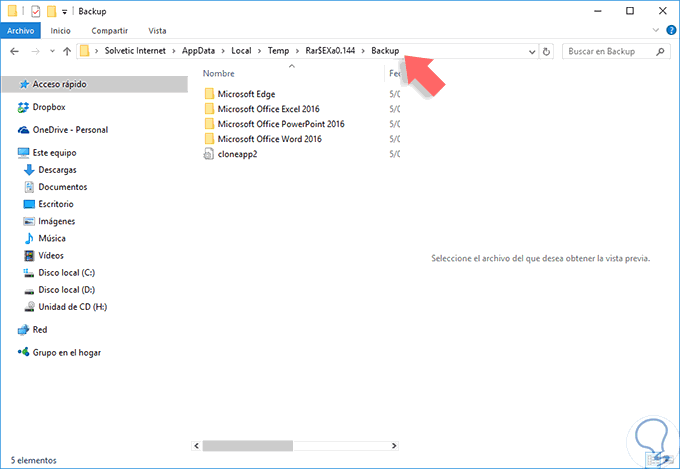
Task: Switch to the Inicio ribbon tab
Action: pos(60,30)
